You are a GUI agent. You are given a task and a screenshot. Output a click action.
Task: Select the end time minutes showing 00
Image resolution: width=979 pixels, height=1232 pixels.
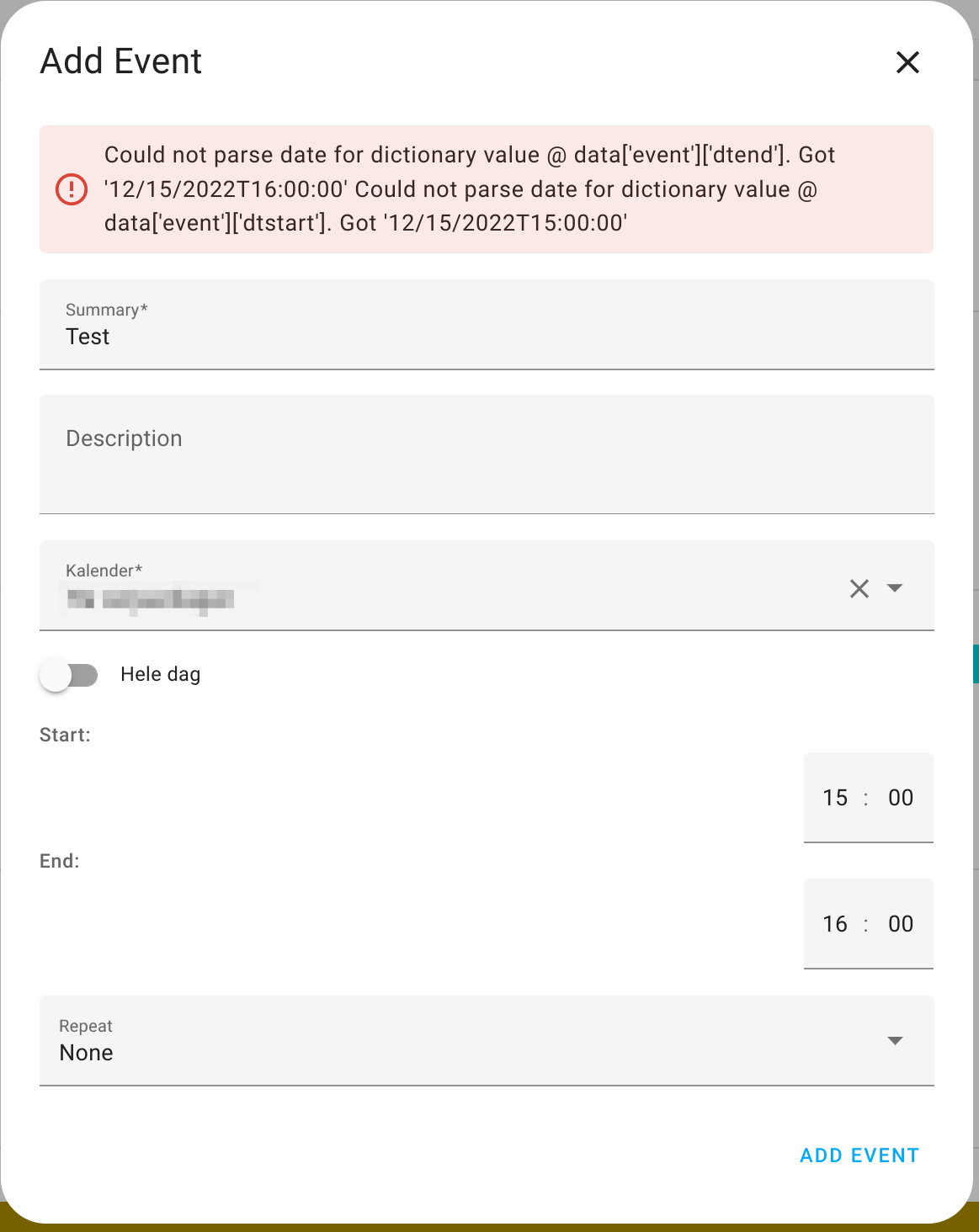coord(900,924)
